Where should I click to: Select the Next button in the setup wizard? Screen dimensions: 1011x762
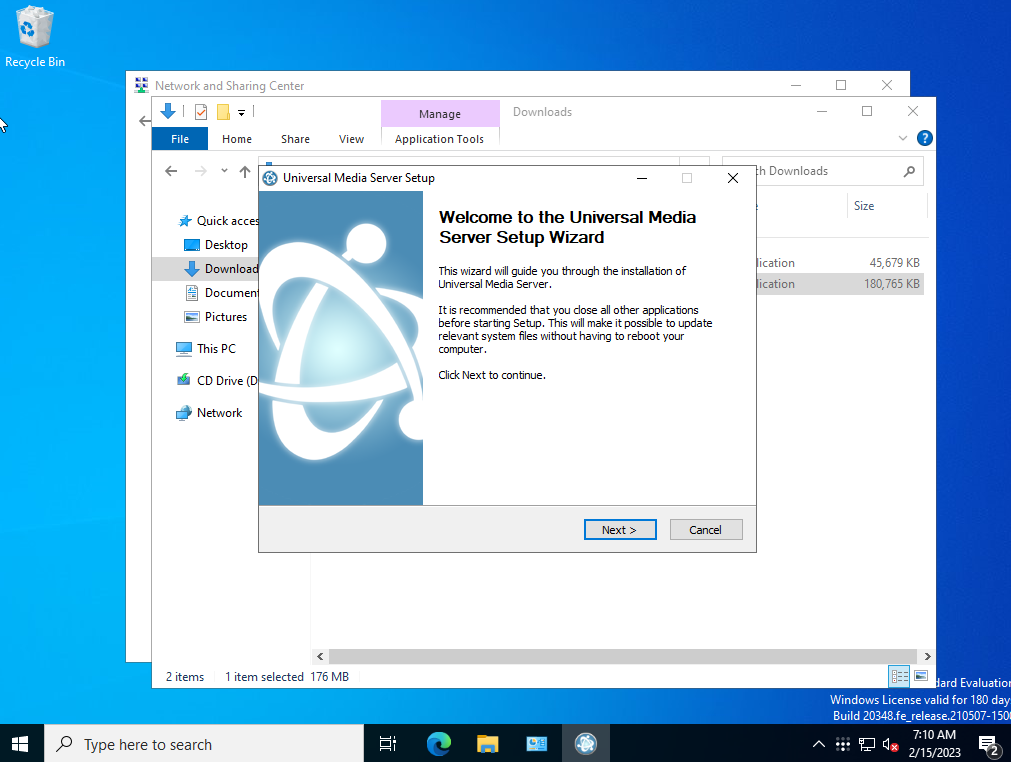pyautogui.click(x=620, y=529)
